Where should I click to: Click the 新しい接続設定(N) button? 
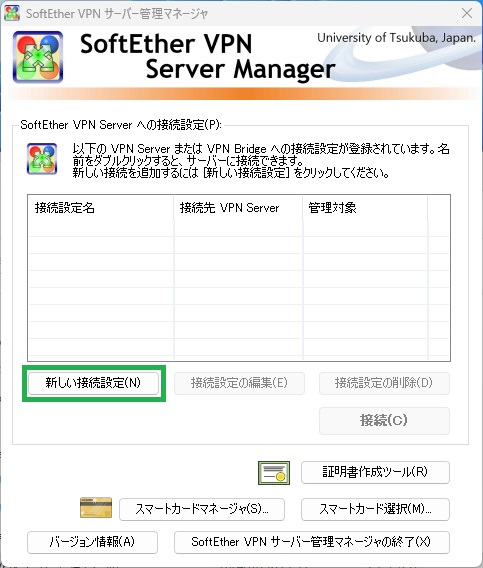point(93,383)
